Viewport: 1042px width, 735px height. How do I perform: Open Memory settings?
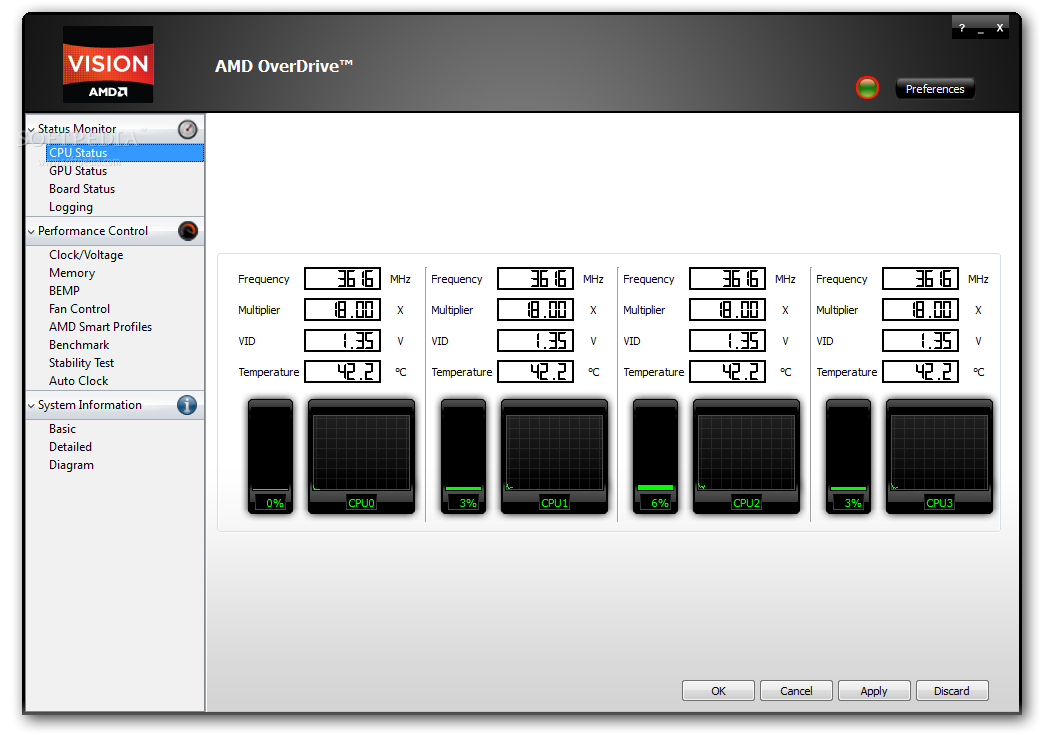click(72, 272)
